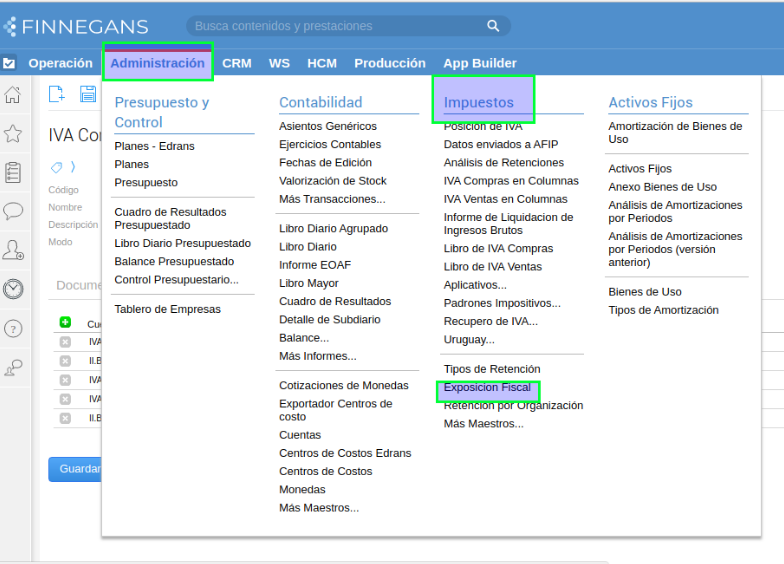
Task: Open the Producción menu
Action: [390, 64]
